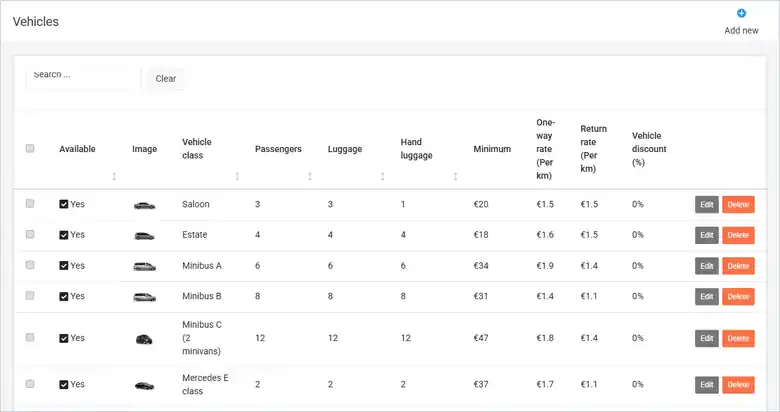780x412 pixels.
Task: Click the €1.9 one-way rate cell
Action: 545,266
